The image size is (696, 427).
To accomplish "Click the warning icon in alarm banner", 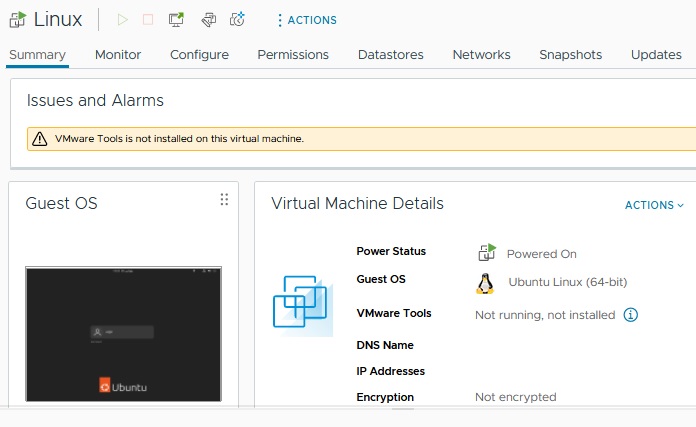I will (x=40, y=139).
